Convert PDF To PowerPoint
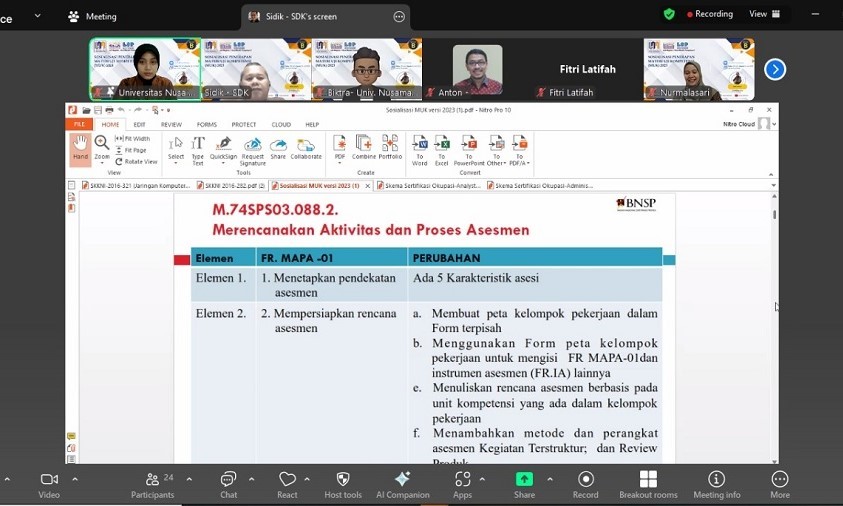This screenshot has height=506, width=843. [x=469, y=150]
